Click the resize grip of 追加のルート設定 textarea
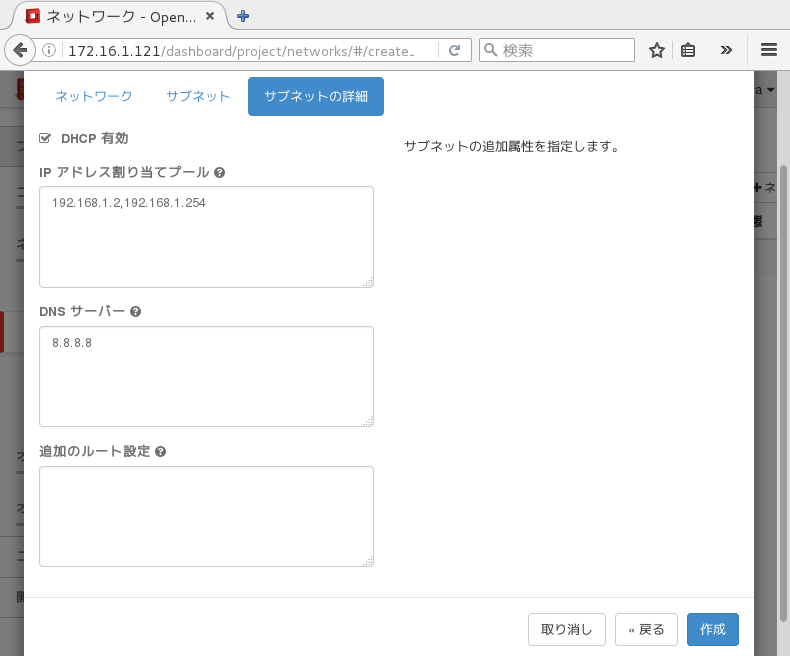The width and height of the screenshot is (790, 656). tap(368, 561)
